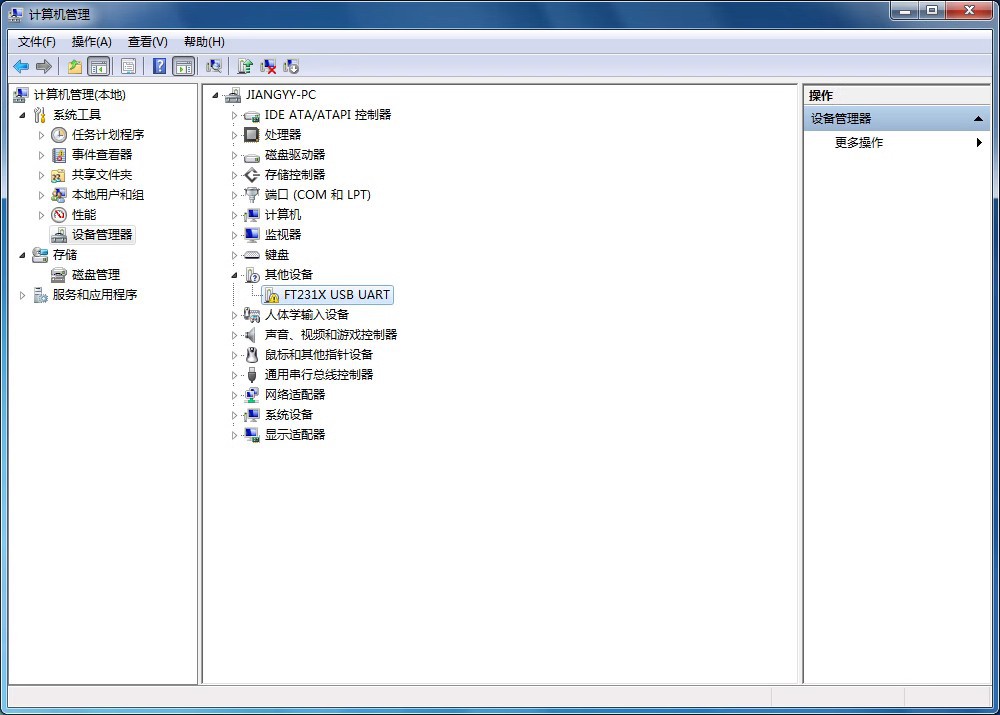Click Scan for hardware changes icon
The width and height of the screenshot is (1000, 715).
214,66
